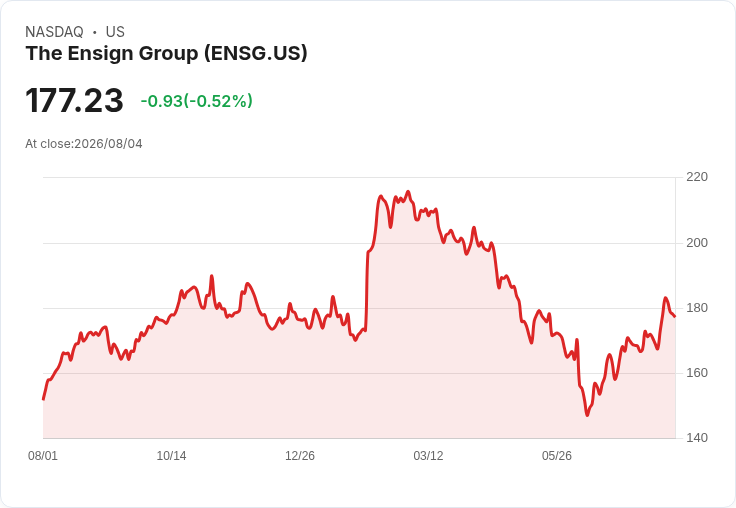The height and width of the screenshot is (508, 736).
Task: Click the final end point of price line
Action: pos(675,316)
